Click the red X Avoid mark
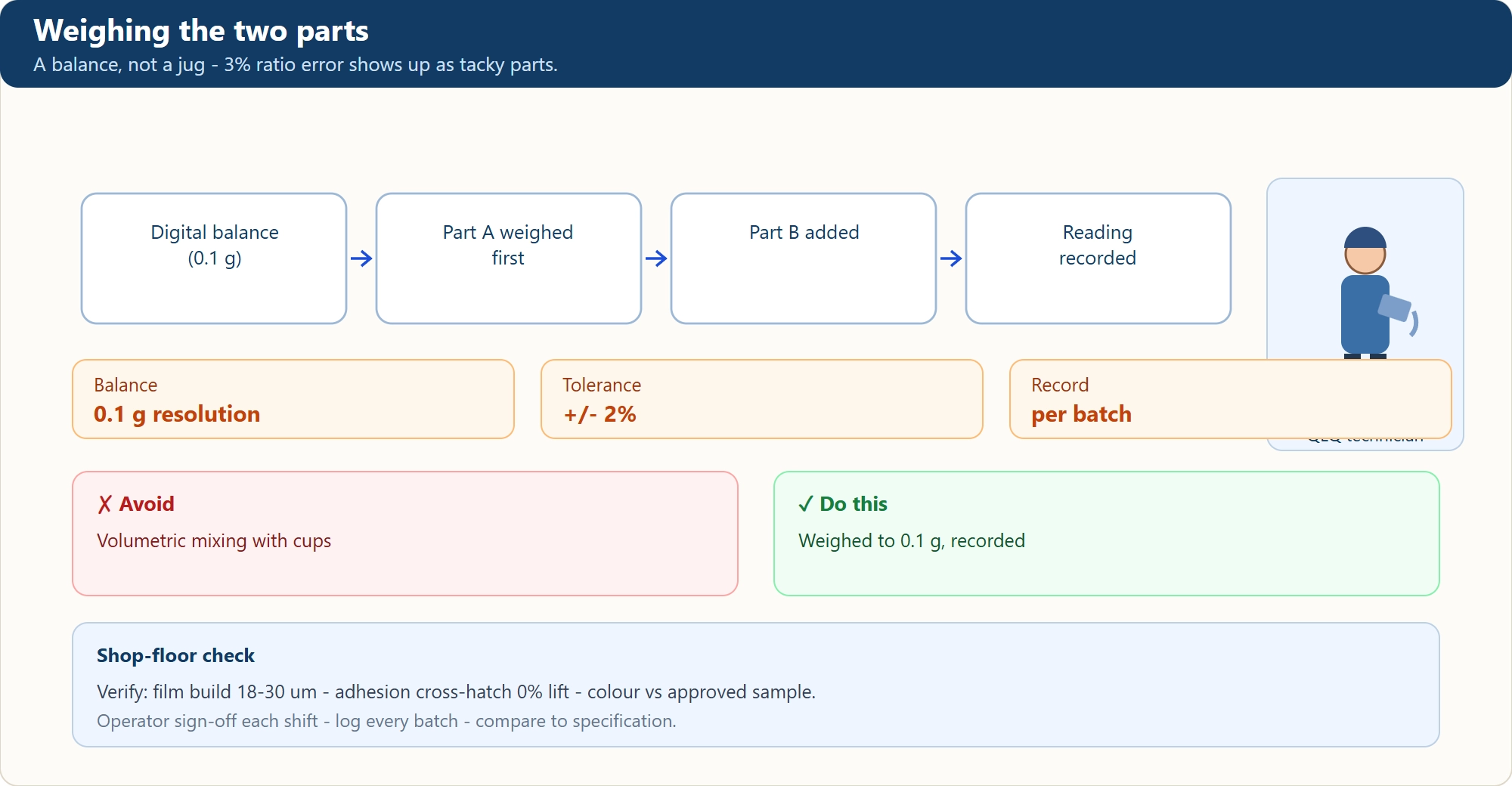 pyautogui.click(x=105, y=504)
